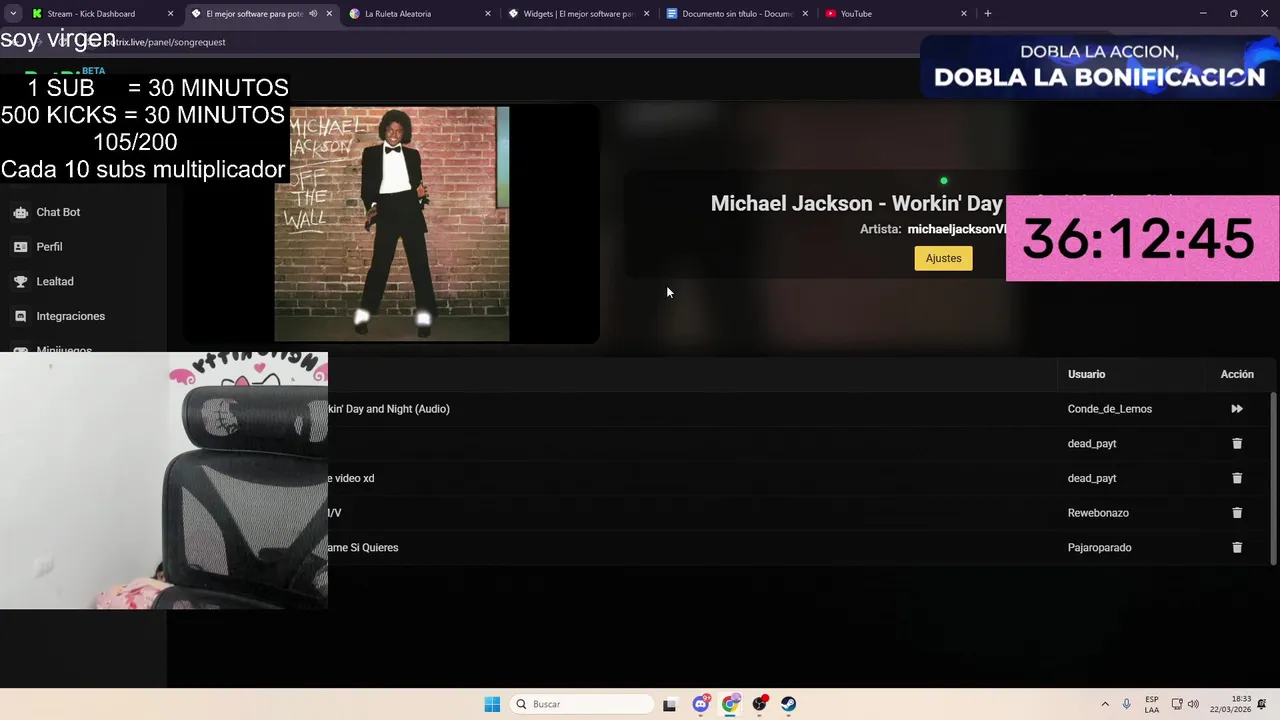1280x720 pixels.
Task: Open the volume control in system tray
Action: click(1193, 704)
